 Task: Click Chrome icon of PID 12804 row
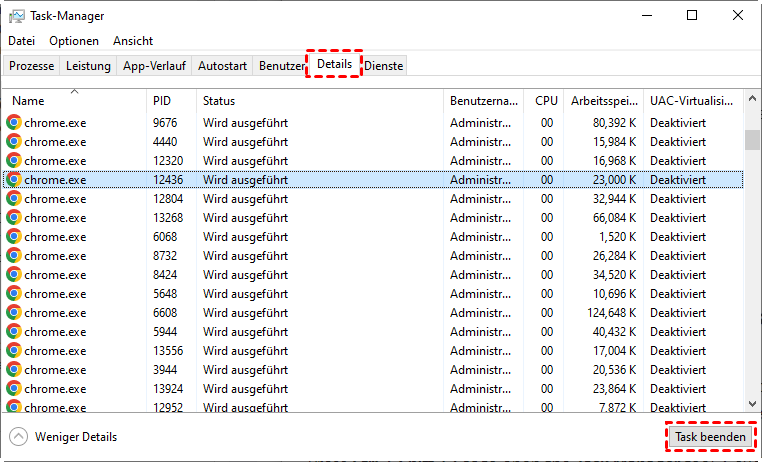14,198
